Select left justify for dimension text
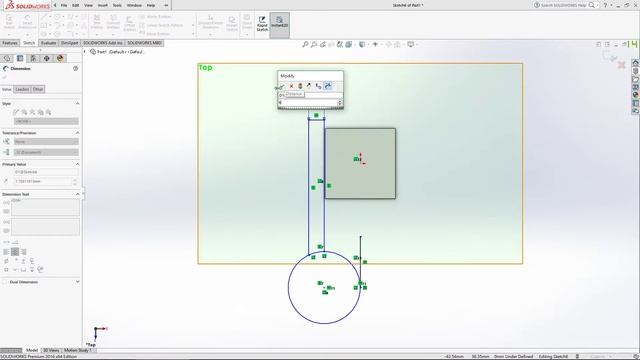 point(6,252)
